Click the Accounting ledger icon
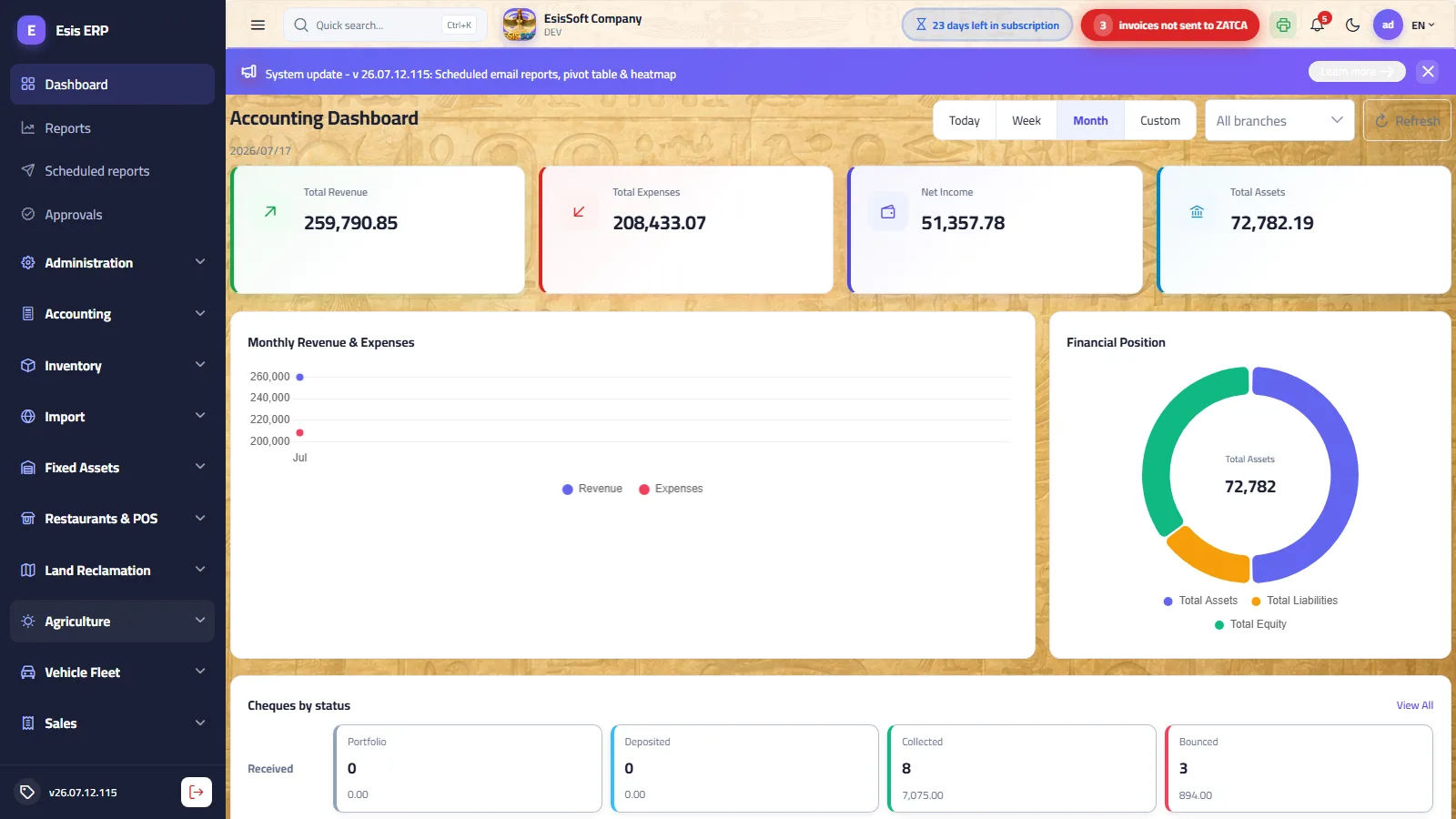 coord(28,314)
